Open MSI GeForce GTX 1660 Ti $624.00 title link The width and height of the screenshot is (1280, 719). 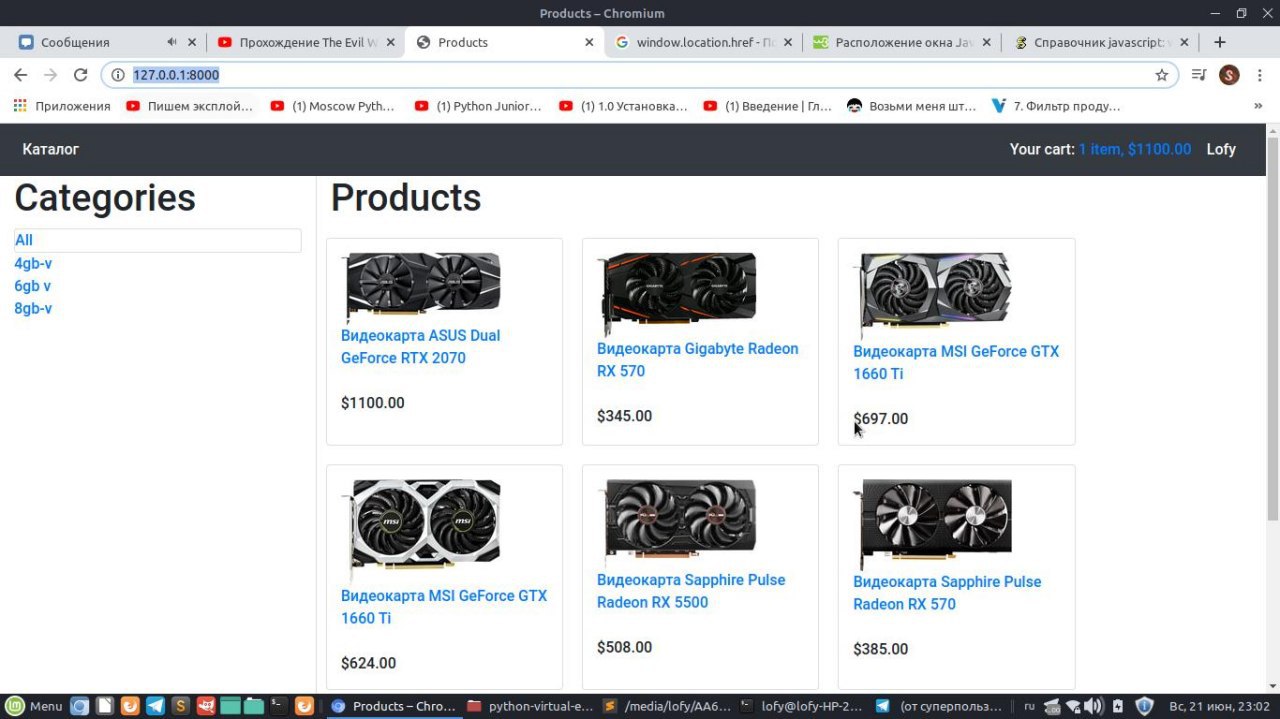444,607
